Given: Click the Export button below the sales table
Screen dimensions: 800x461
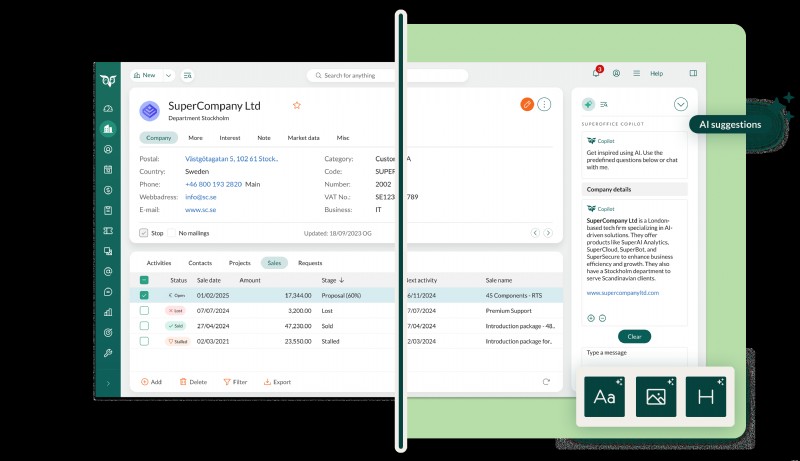Looking at the screenshot, I should click(x=277, y=382).
